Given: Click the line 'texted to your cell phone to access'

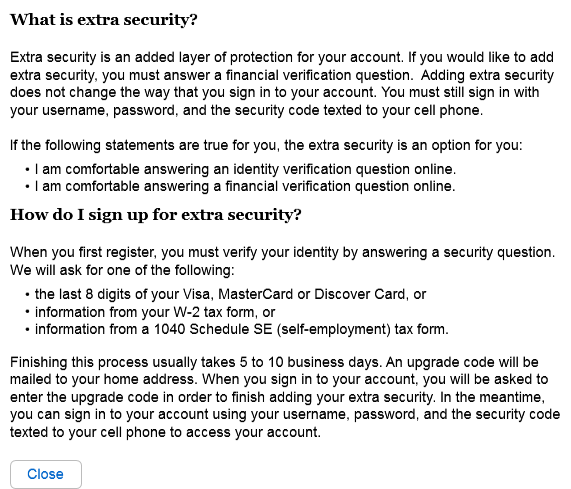Looking at the screenshot, I should (x=166, y=433).
